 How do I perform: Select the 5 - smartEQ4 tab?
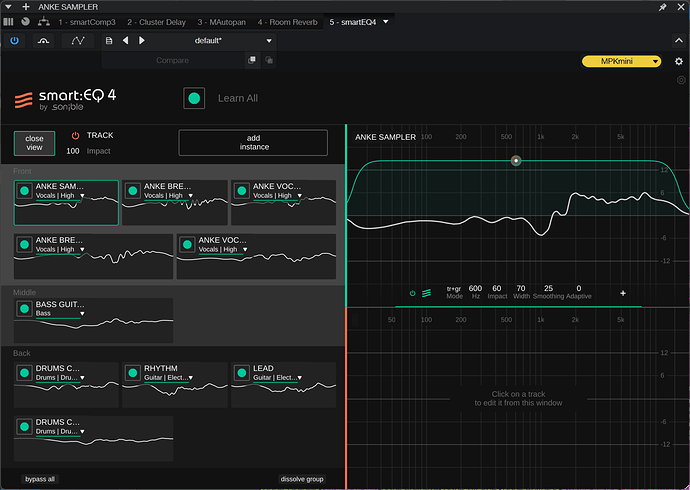352,22
